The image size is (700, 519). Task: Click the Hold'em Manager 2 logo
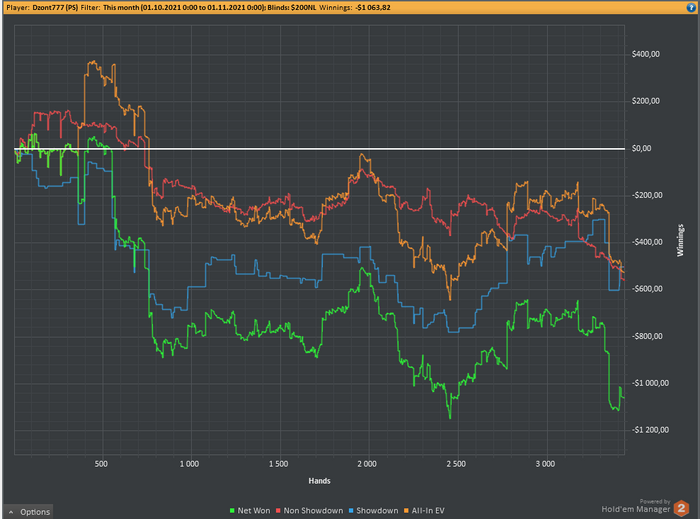(681, 508)
